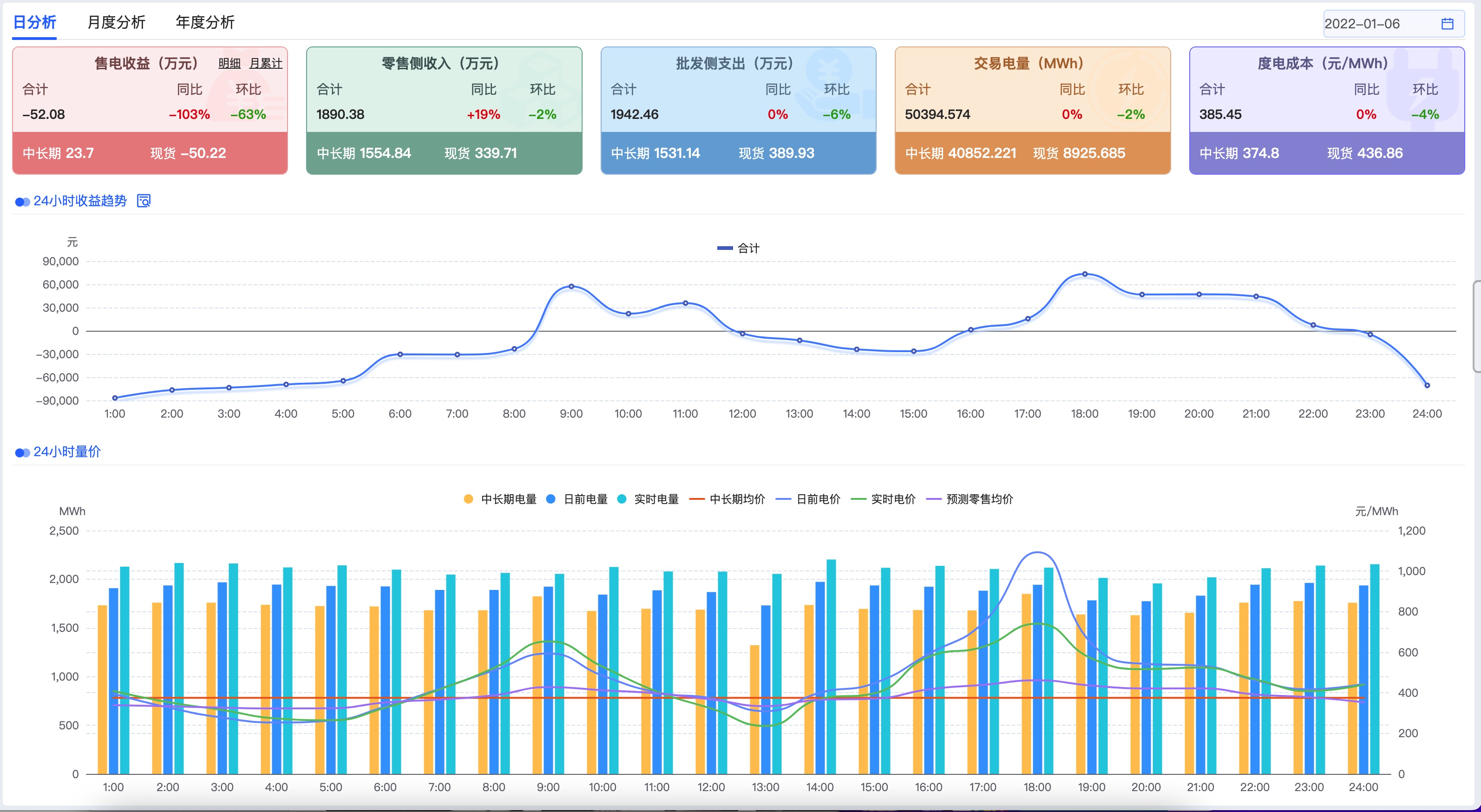Screen dimensions: 1481x812
Task: Click the 50394.574 trading volume total
Action: pyautogui.click(x=937, y=114)
